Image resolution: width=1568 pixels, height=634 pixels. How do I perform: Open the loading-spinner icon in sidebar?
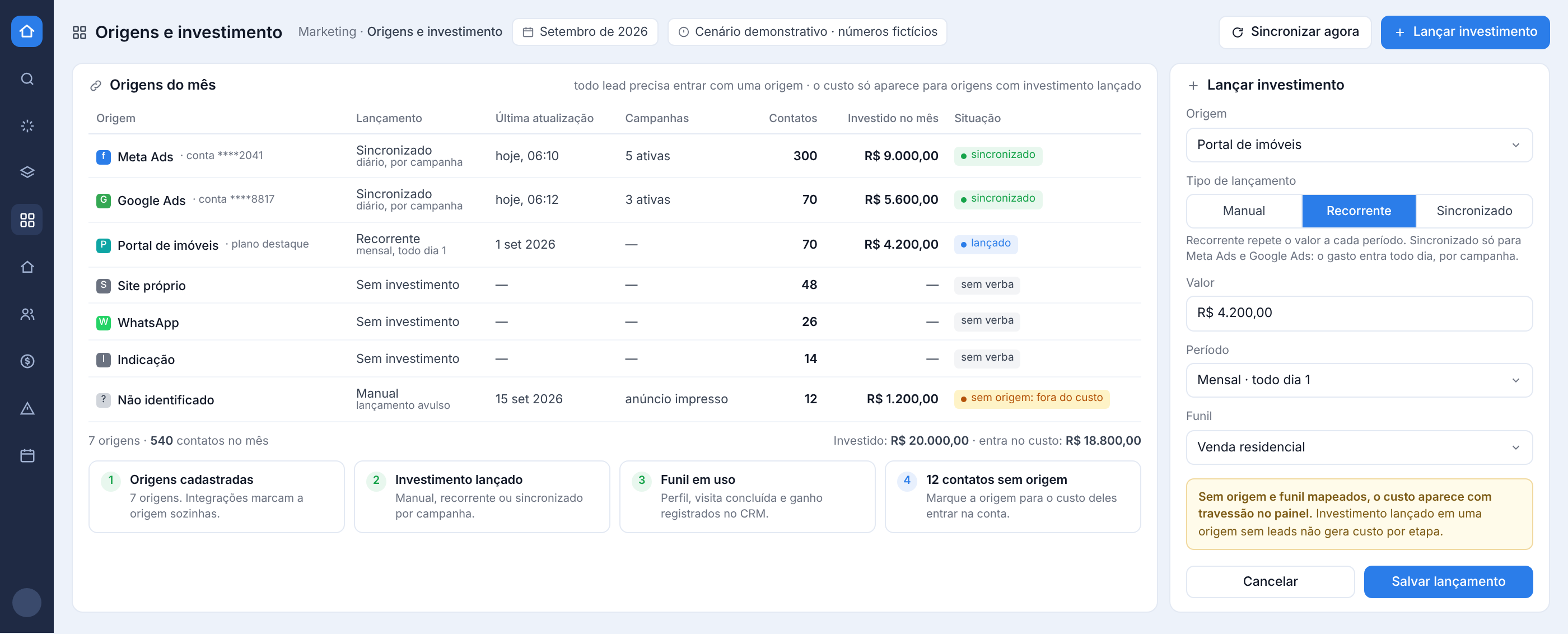(x=27, y=125)
